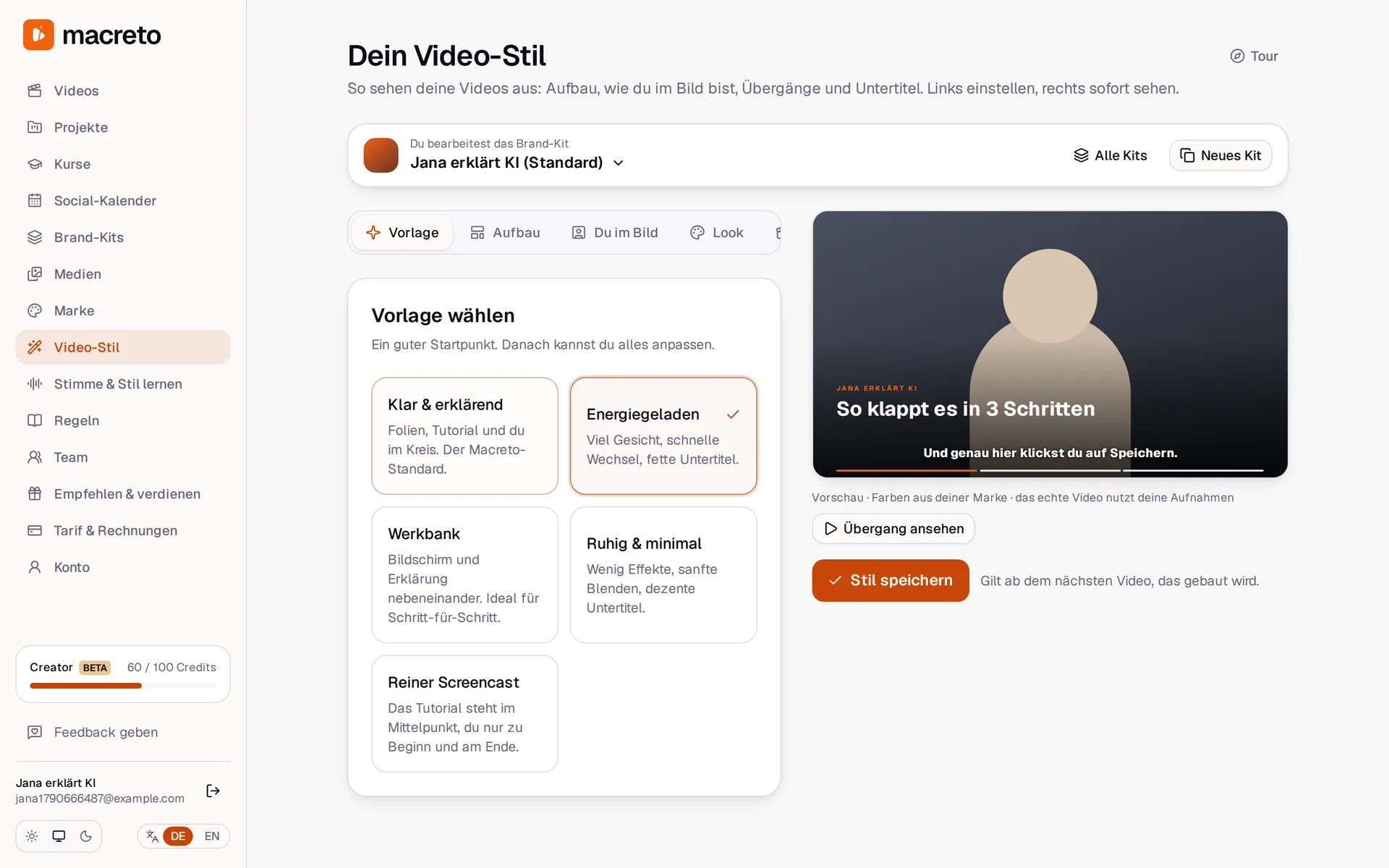Choose the Klar & erklärend template
The height and width of the screenshot is (868, 1389).
pos(465,436)
